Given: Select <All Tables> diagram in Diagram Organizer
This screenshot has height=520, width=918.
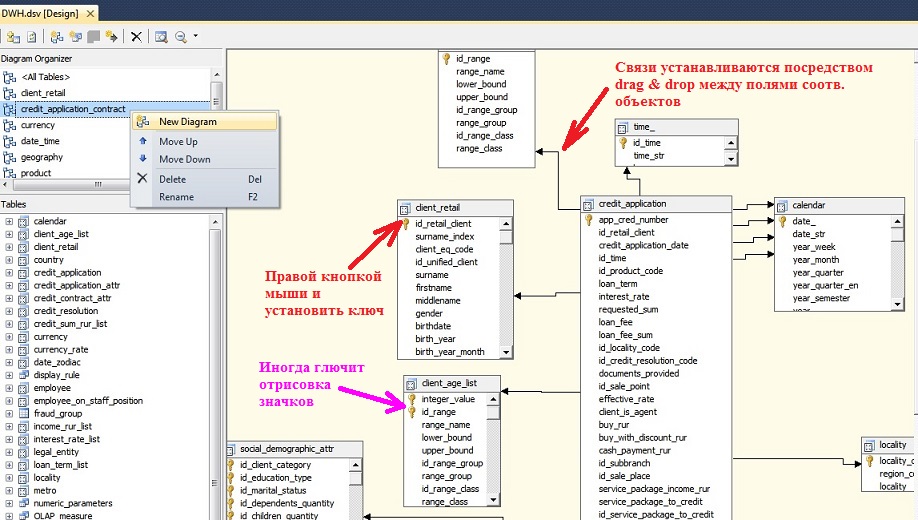Looking at the screenshot, I should coord(46,77).
